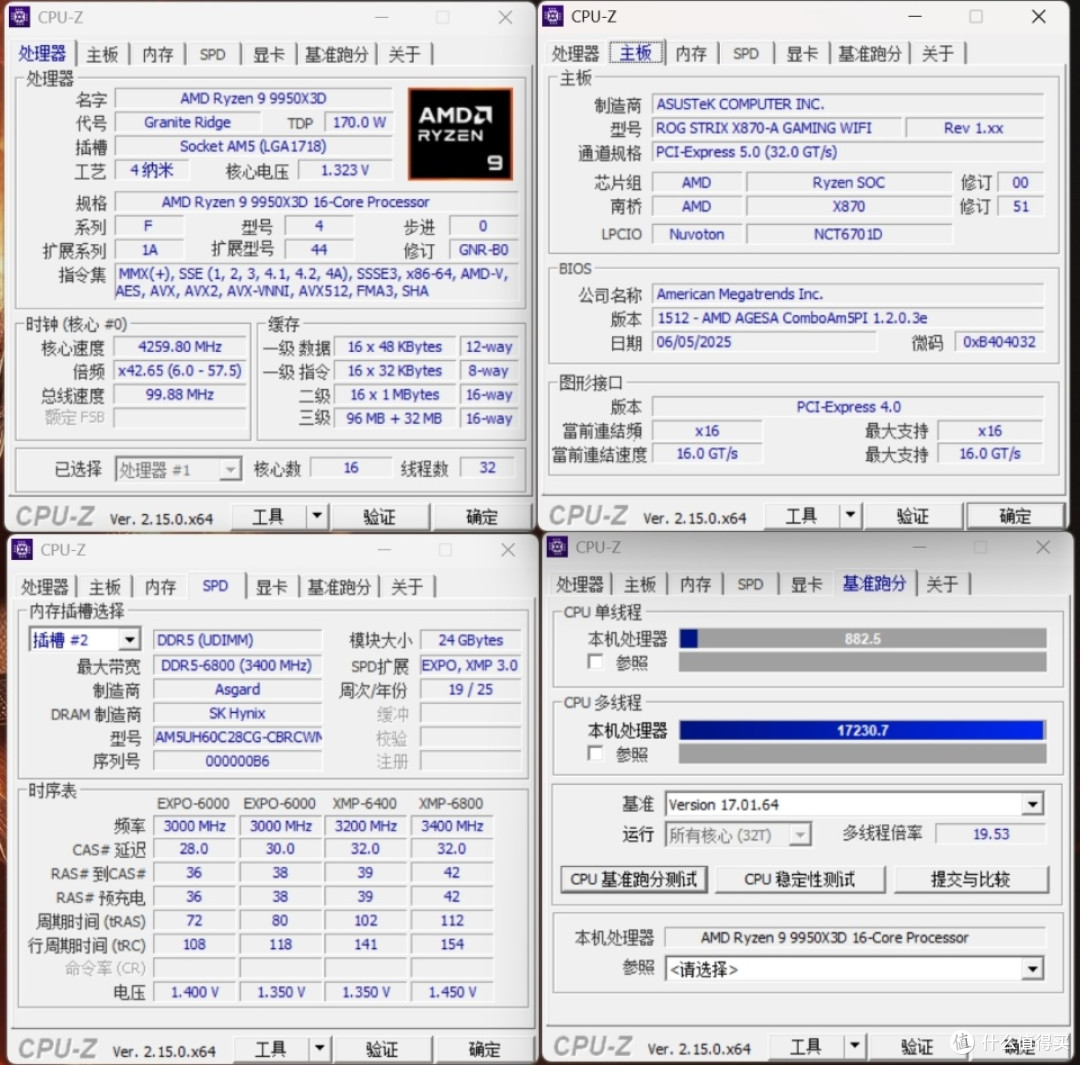1080x1065 pixels.
Task: Click the 4259.80 MHz core speed value
Action: click(x=180, y=347)
